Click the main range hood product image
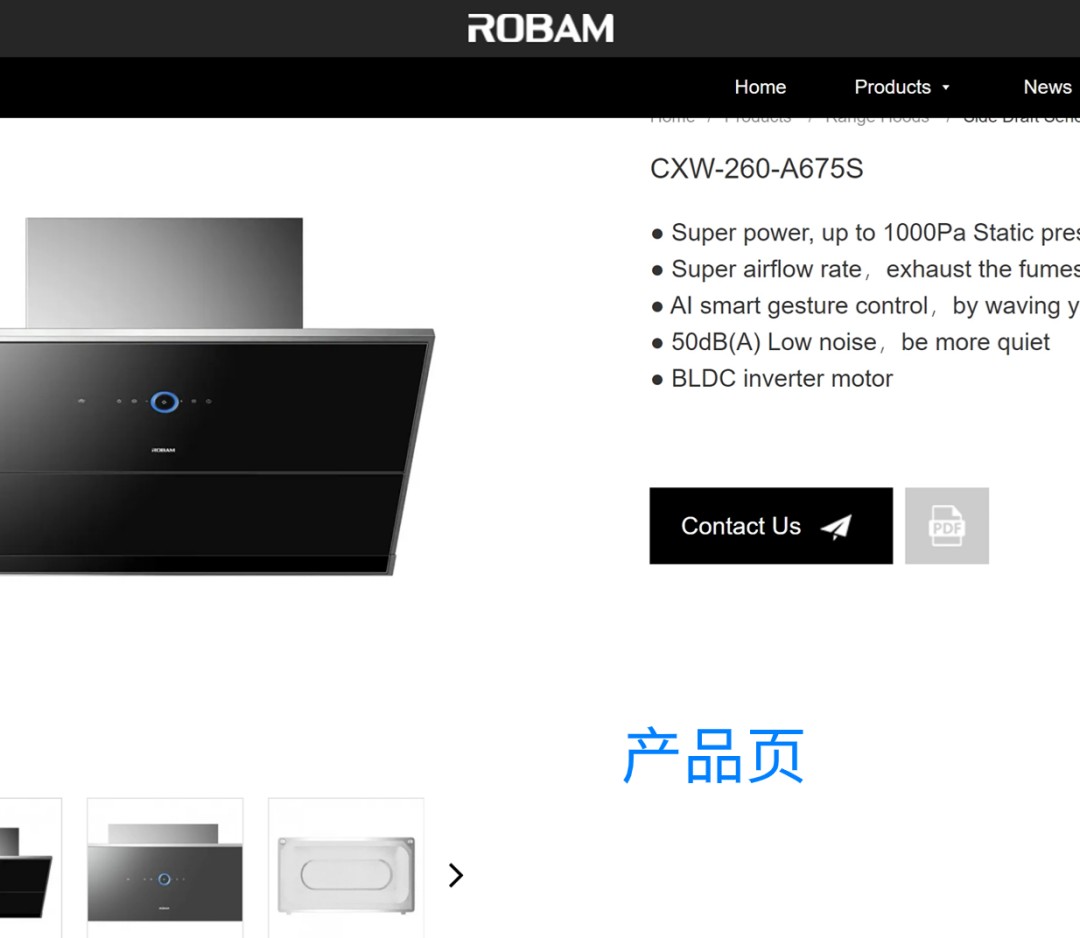1080x938 pixels. 217,396
